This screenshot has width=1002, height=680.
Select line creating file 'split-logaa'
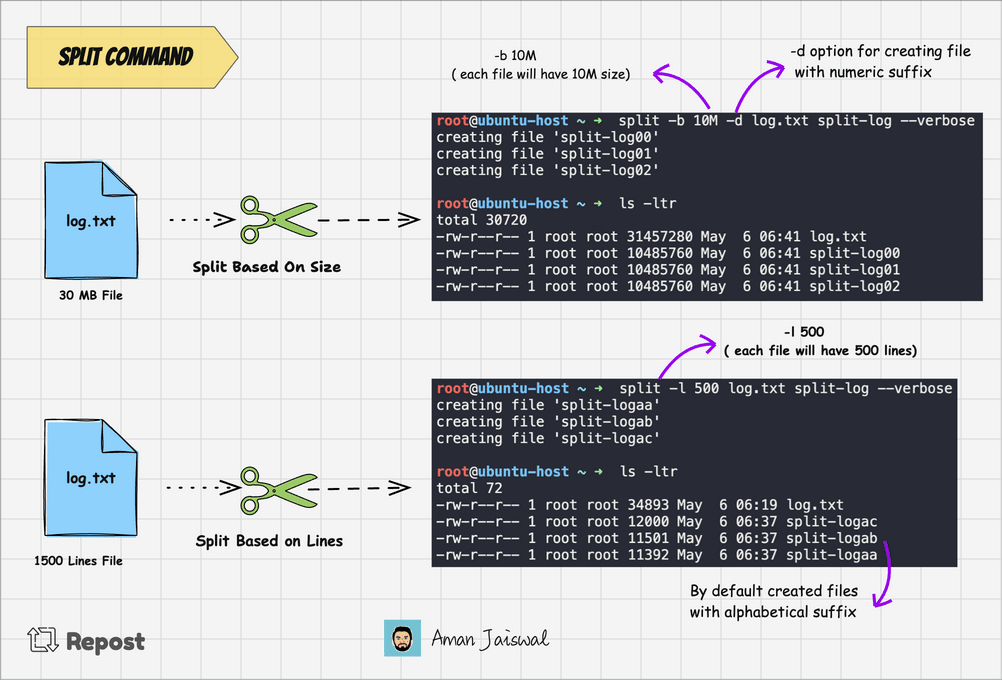(x=548, y=405)
